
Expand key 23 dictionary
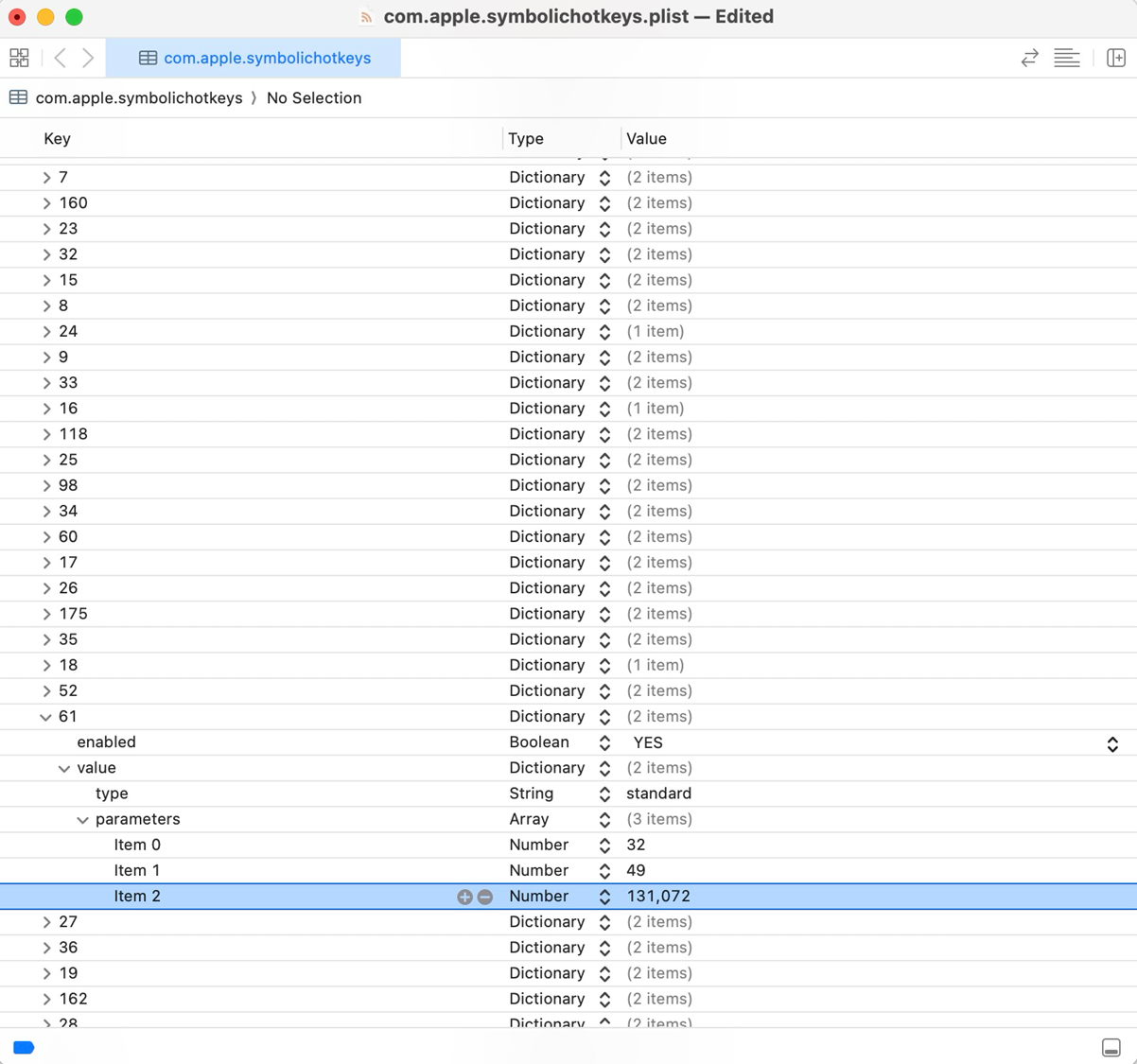click(x=46, y=229)
